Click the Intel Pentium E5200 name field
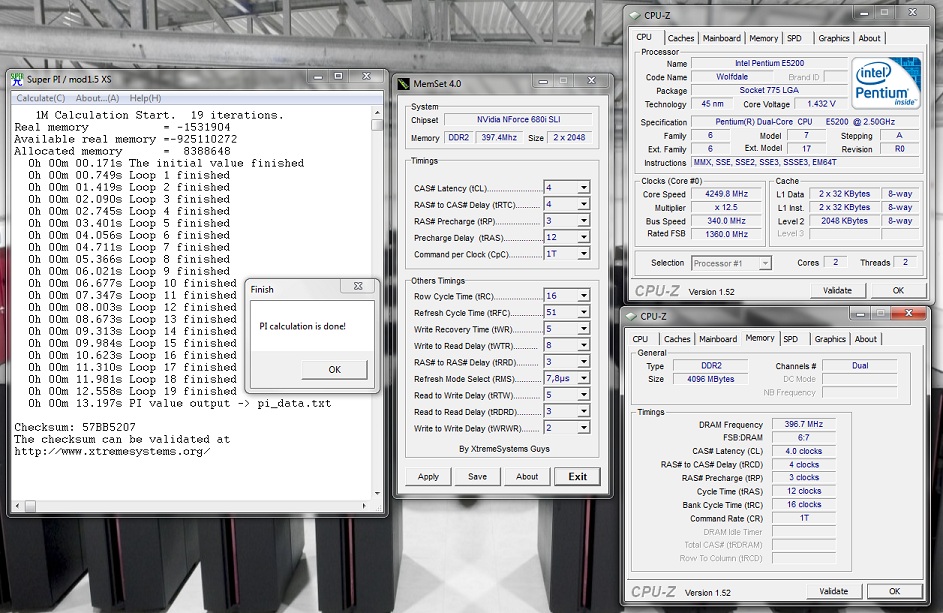Image resolution: width=943 pixels, height=613 pixels. click(x=769, y=63)
